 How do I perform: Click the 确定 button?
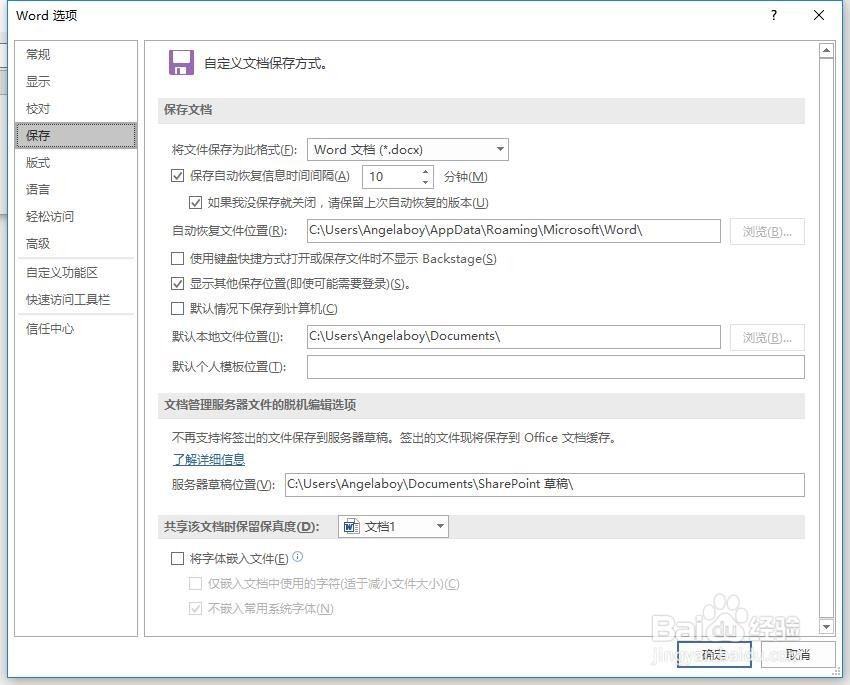[714, 655]
